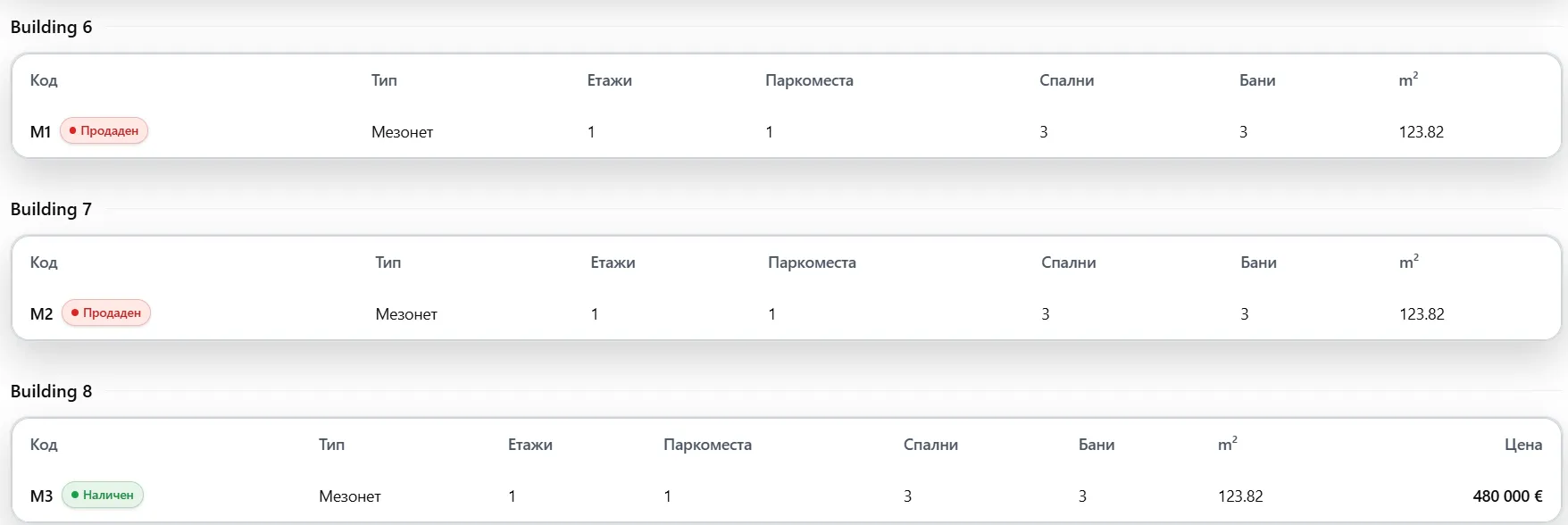Select Мезонет type in M3 row
Screen dimensions: 1568x525
pos(350,496)
